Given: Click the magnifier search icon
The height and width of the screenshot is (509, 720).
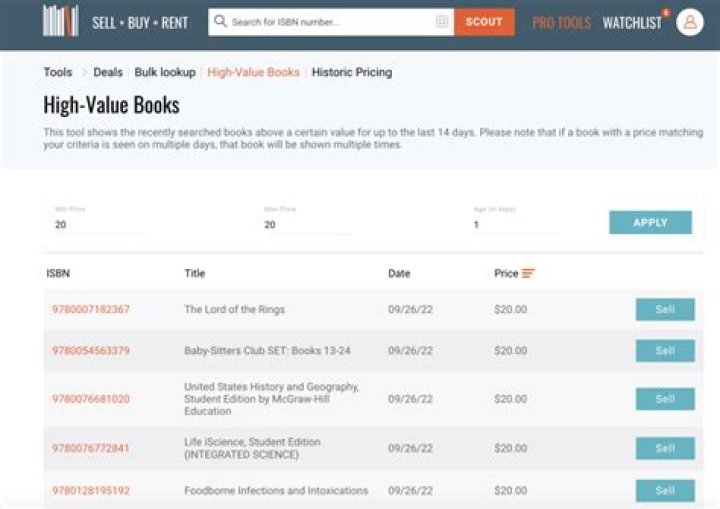Looking at the screenshot, I should pos(220,21).
